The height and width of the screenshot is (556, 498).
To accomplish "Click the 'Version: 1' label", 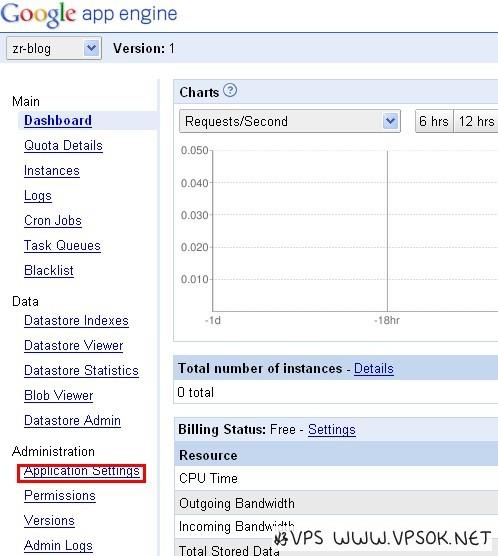I will pyautogui.click(x=144, y=49).
